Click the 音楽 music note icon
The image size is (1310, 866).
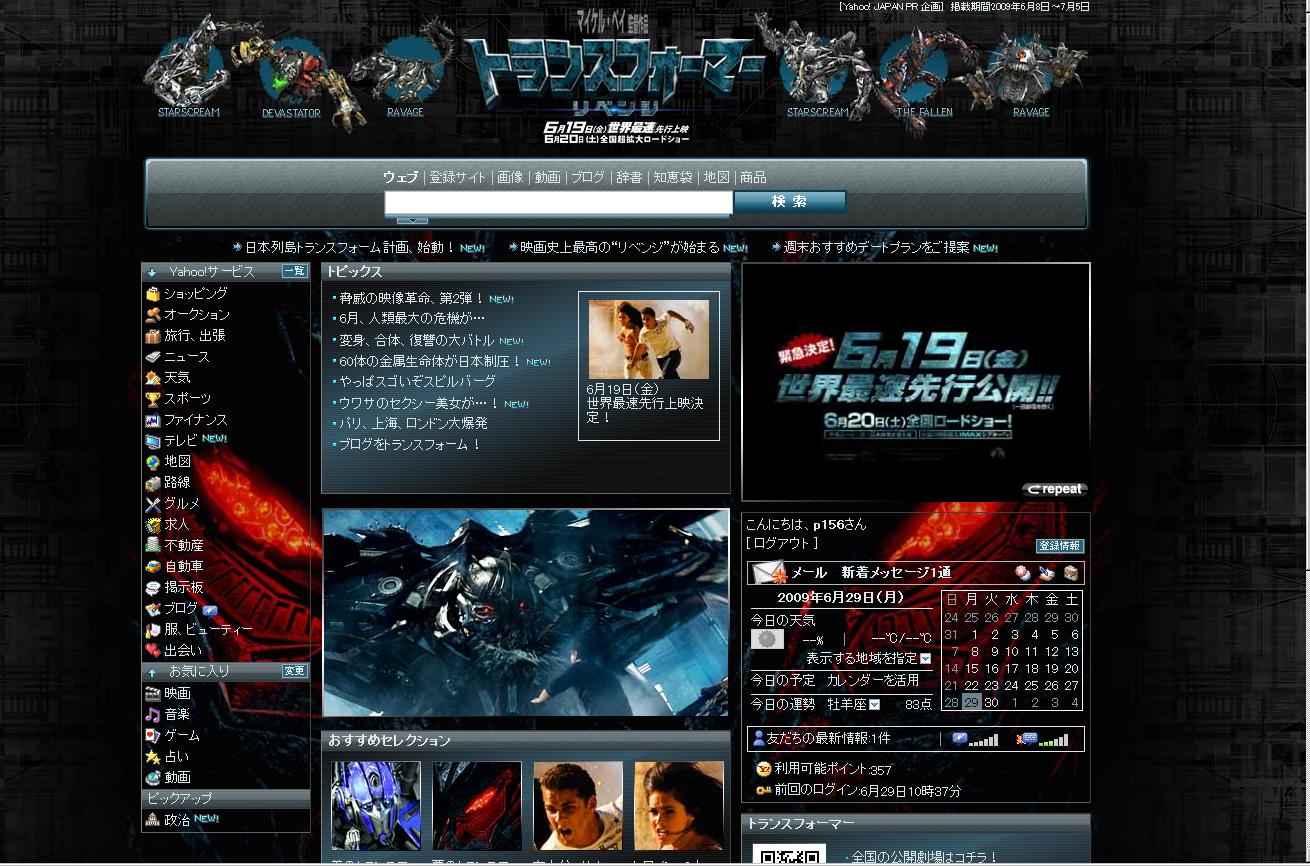pyautogui.click(x=153, y=715)
